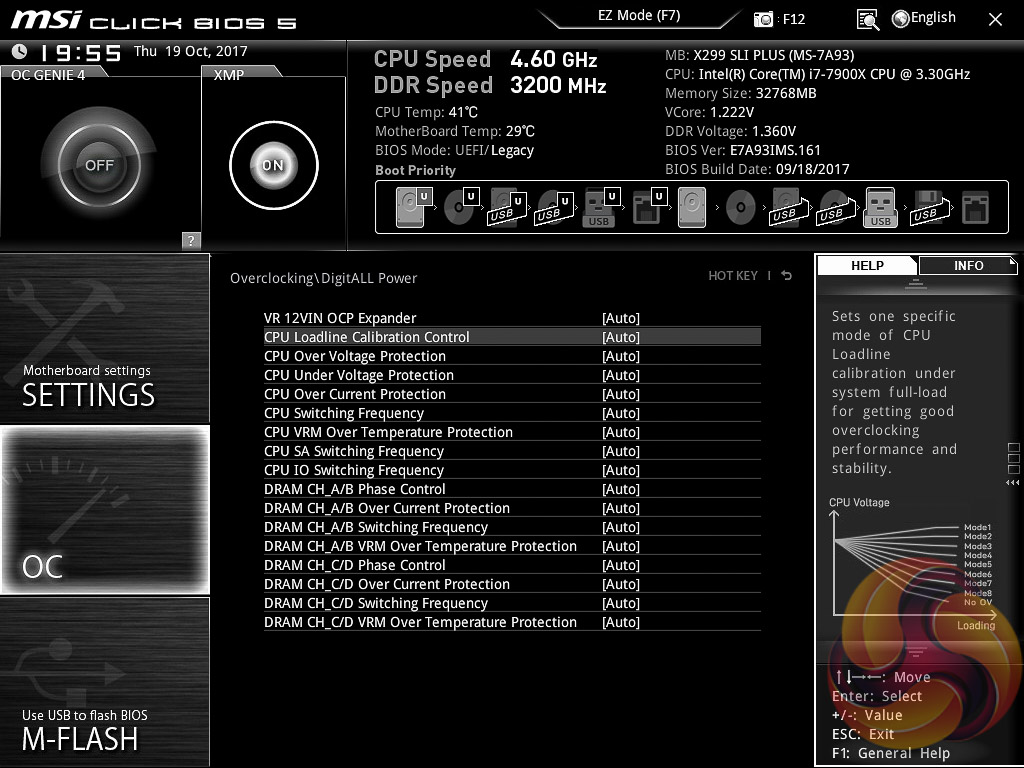
Task: Open CPU IO Switching Frequency Auto value
Action: click(620, 470)
